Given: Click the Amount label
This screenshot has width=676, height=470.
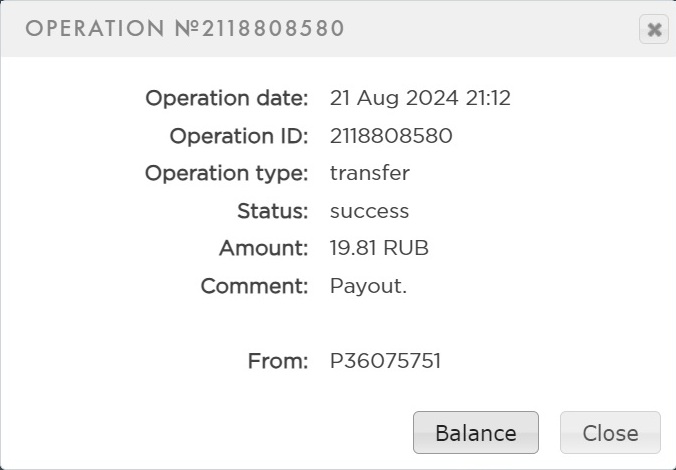Looking at the screenshot, I should coord(263,248).
